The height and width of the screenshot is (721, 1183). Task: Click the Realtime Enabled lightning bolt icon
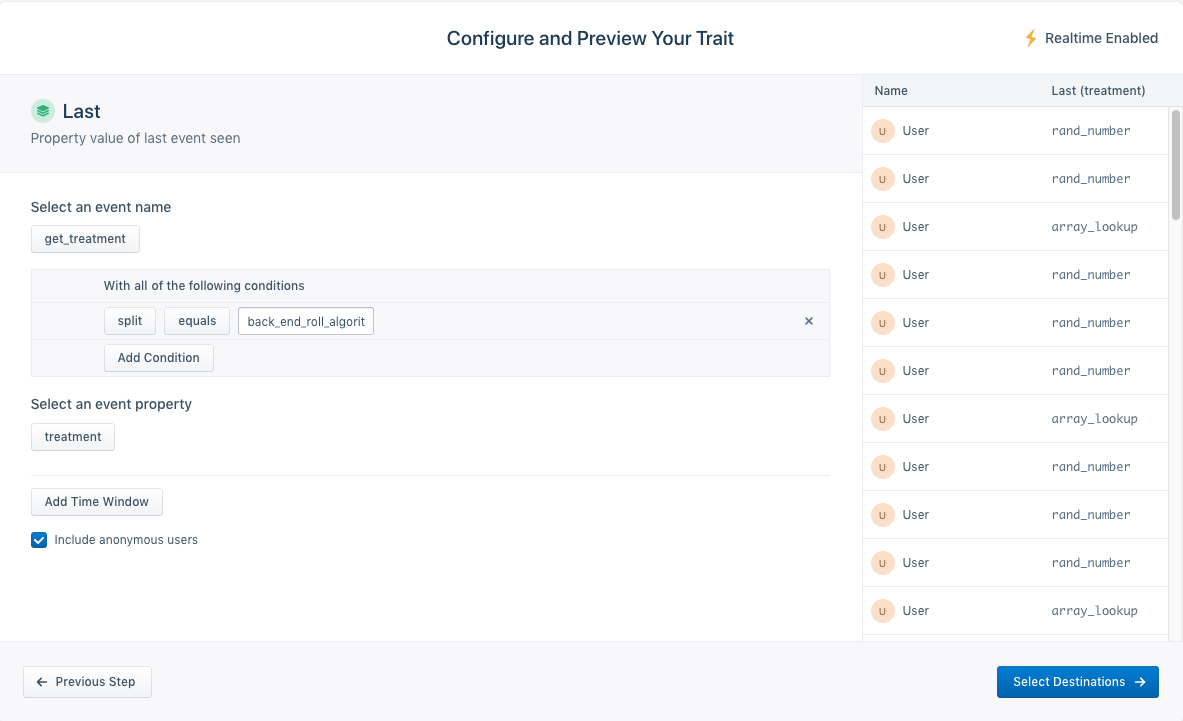tap(1031, 38)
